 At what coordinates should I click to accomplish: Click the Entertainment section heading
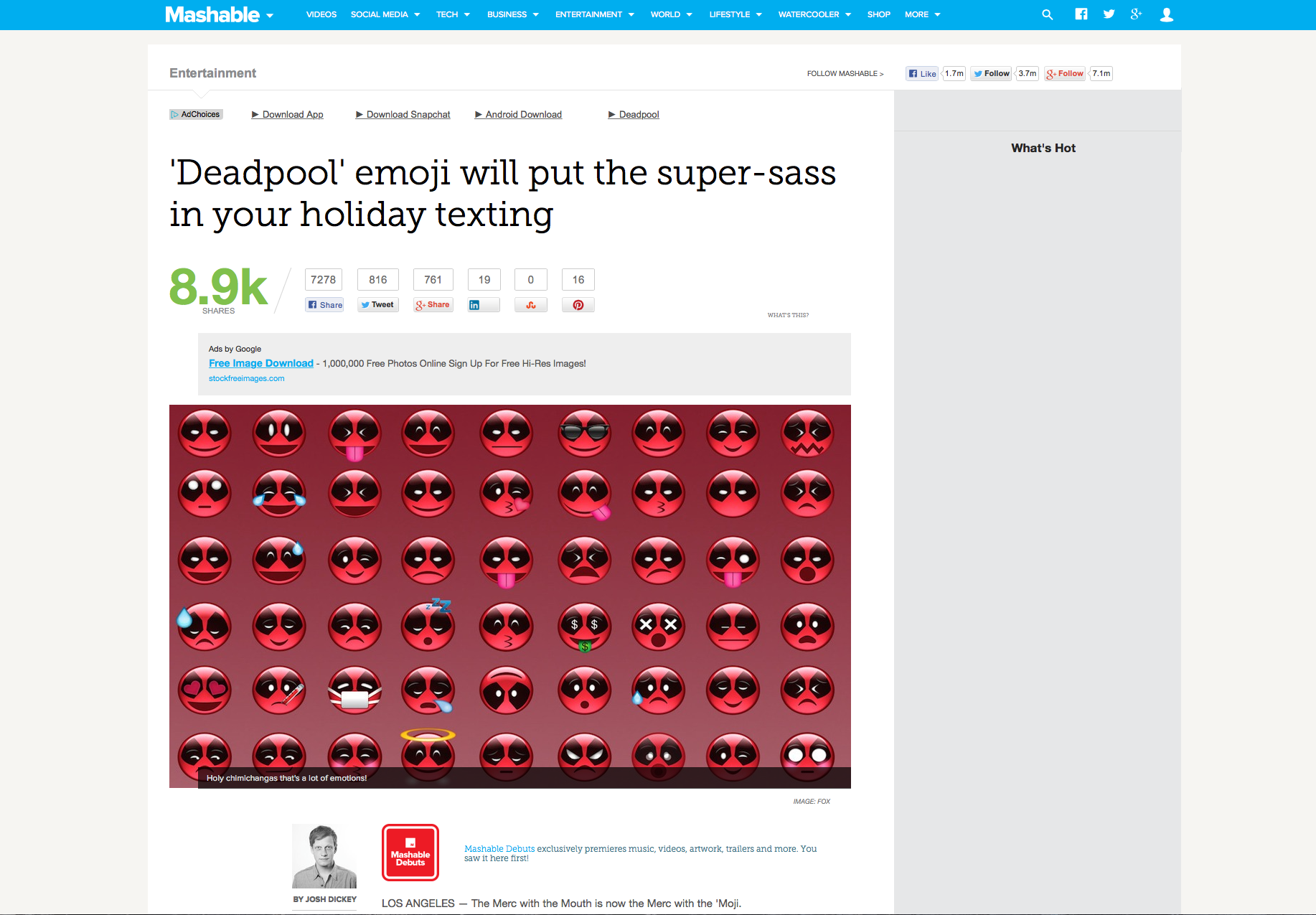[212, 73]
